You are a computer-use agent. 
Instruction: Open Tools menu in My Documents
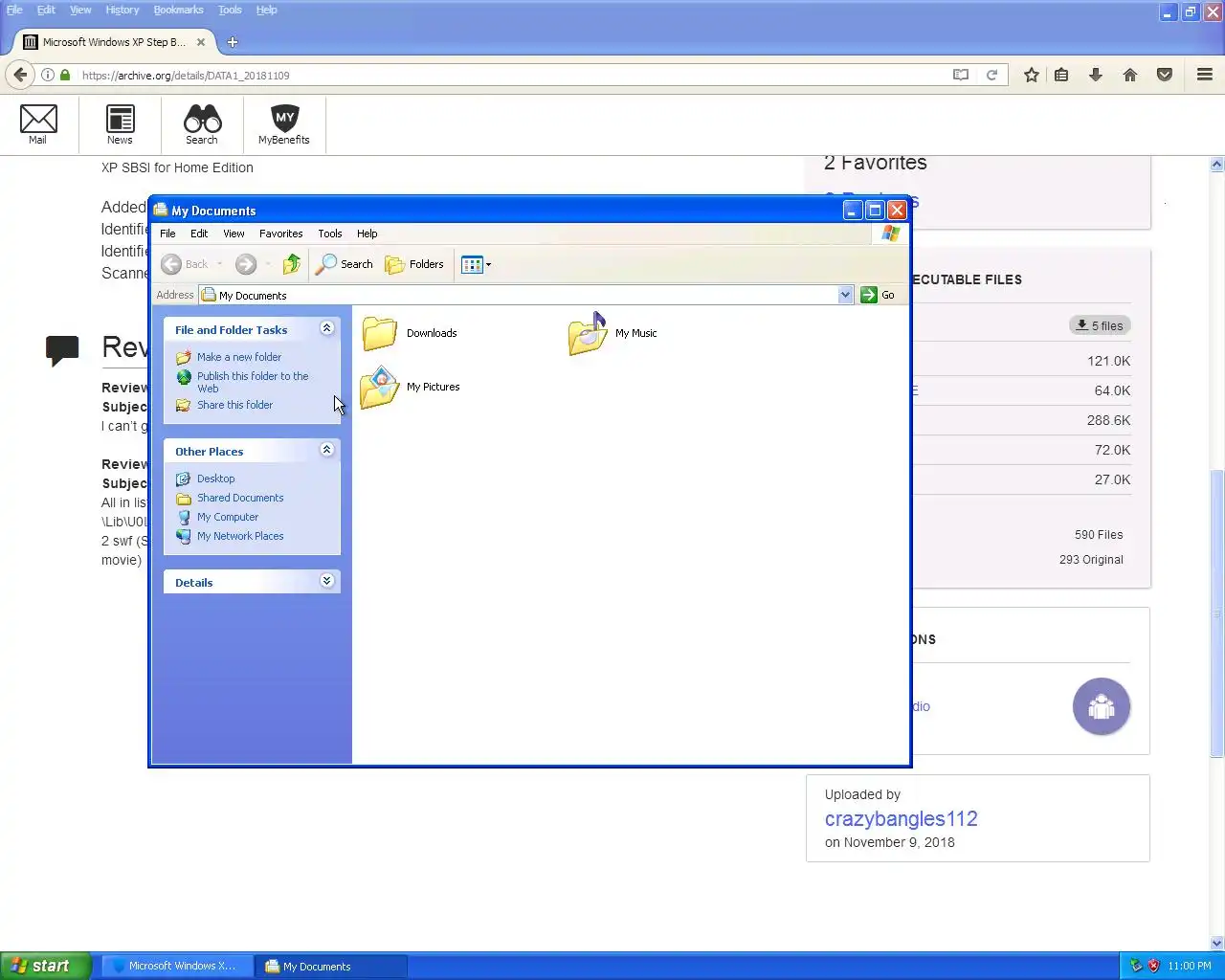point(330,234)
